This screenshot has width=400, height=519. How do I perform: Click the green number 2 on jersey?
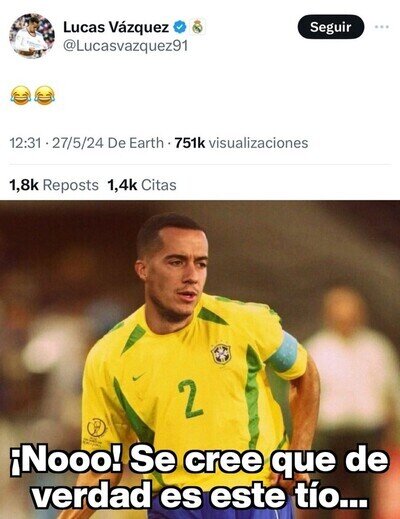(x=190, y=399)
